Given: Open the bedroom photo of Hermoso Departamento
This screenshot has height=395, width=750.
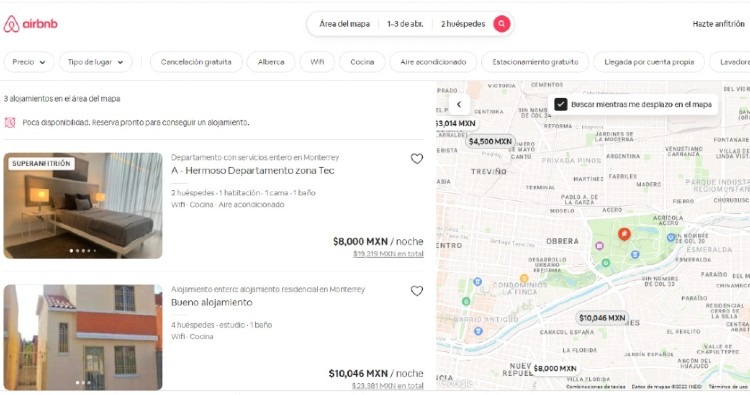Looking at the screenshot, I should click(83, 206).
